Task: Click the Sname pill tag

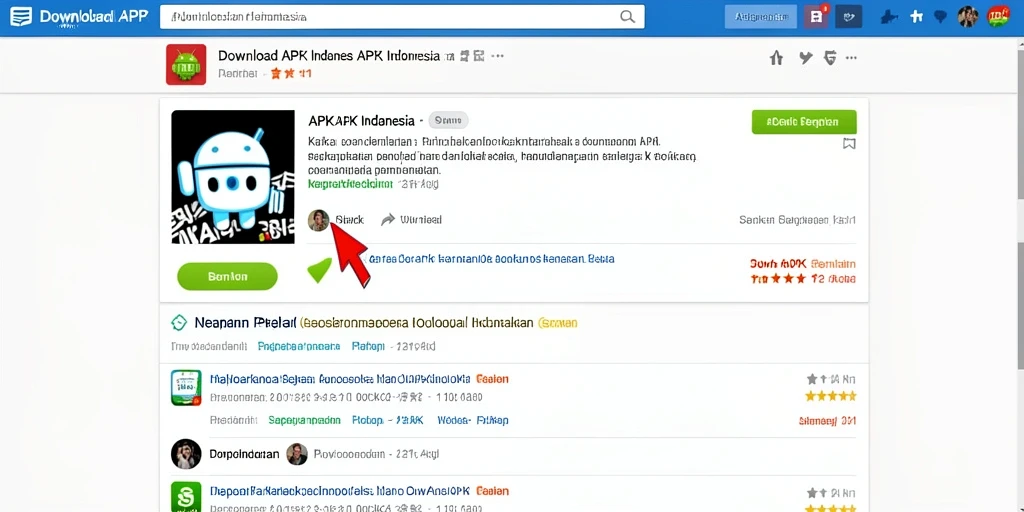Action: tap(448, 120)
